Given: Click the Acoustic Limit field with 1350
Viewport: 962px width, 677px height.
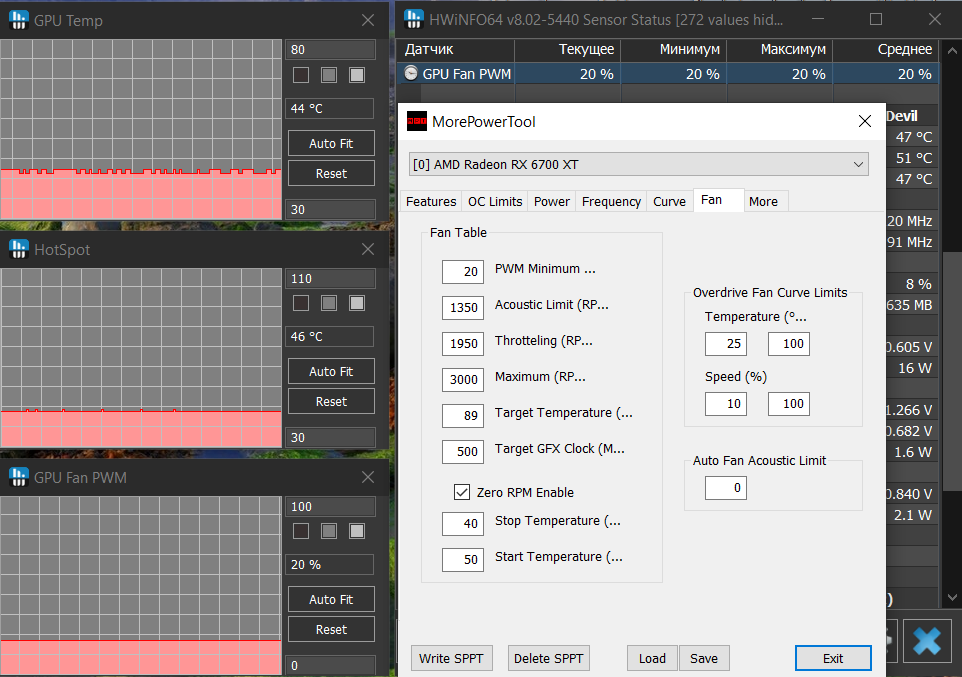Looking at the screenshot, I should click(x=463, y=308).
